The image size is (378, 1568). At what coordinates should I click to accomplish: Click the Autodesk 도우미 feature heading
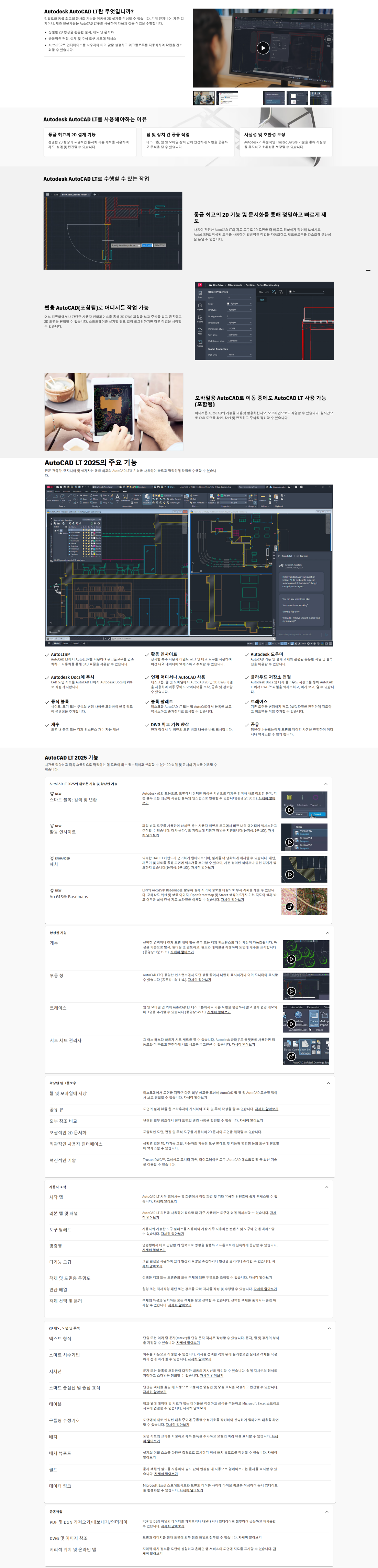coord(267,654)
